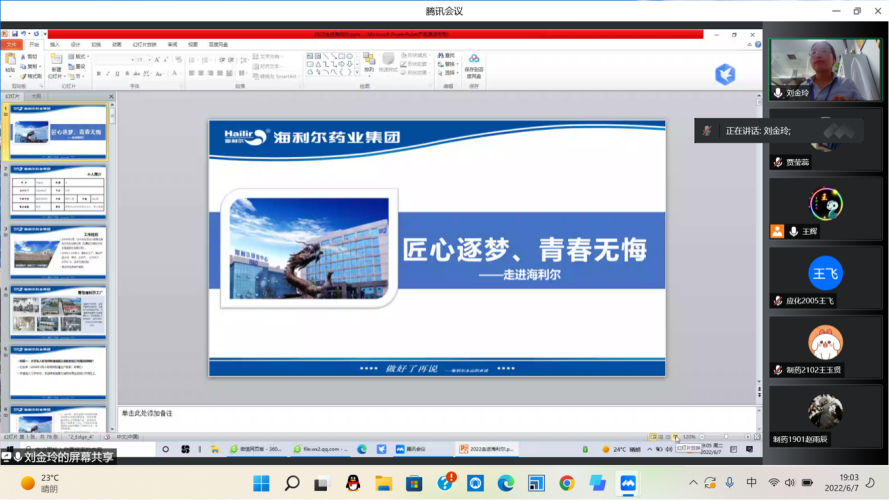Click the 文件 (File) button
This screenshot has width=889, height=500.
[12, 44]
